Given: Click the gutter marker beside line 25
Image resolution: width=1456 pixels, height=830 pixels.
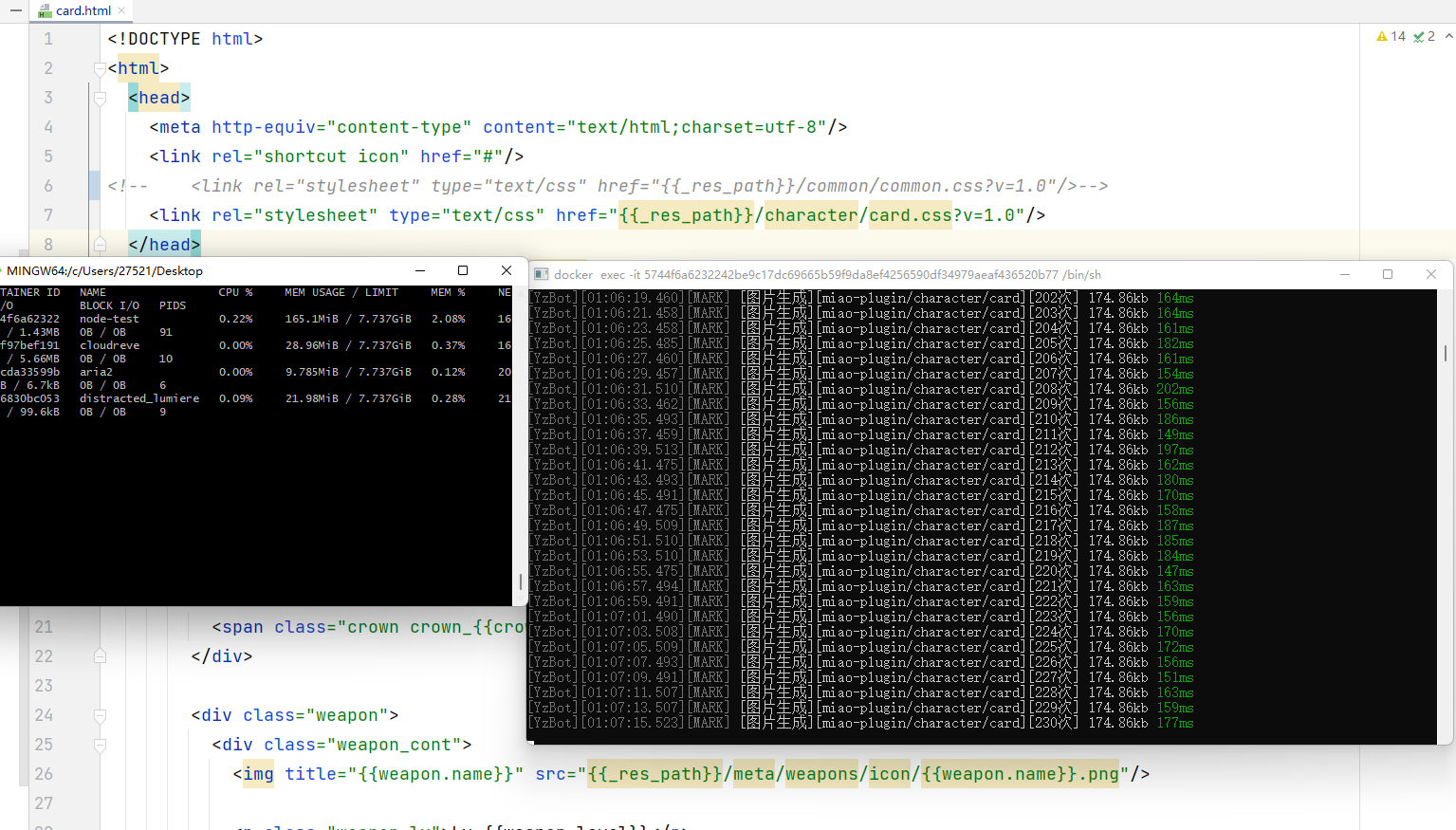Looking at the screenshot, I should tap(100, 745).
